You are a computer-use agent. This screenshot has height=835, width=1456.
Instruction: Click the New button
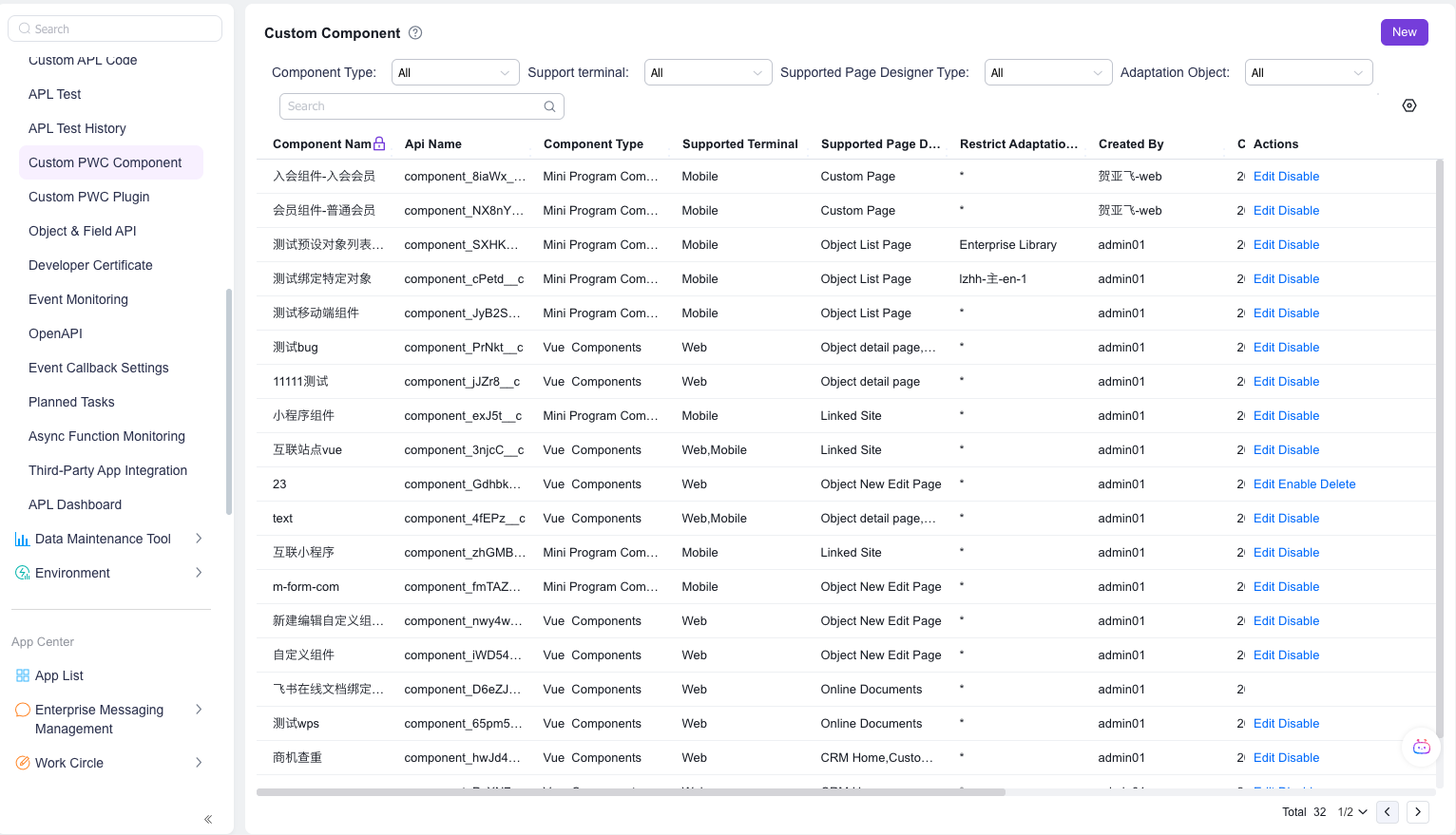[1404, 32]
